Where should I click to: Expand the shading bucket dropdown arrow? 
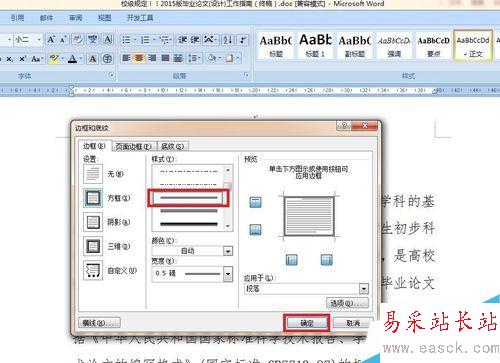220,59
